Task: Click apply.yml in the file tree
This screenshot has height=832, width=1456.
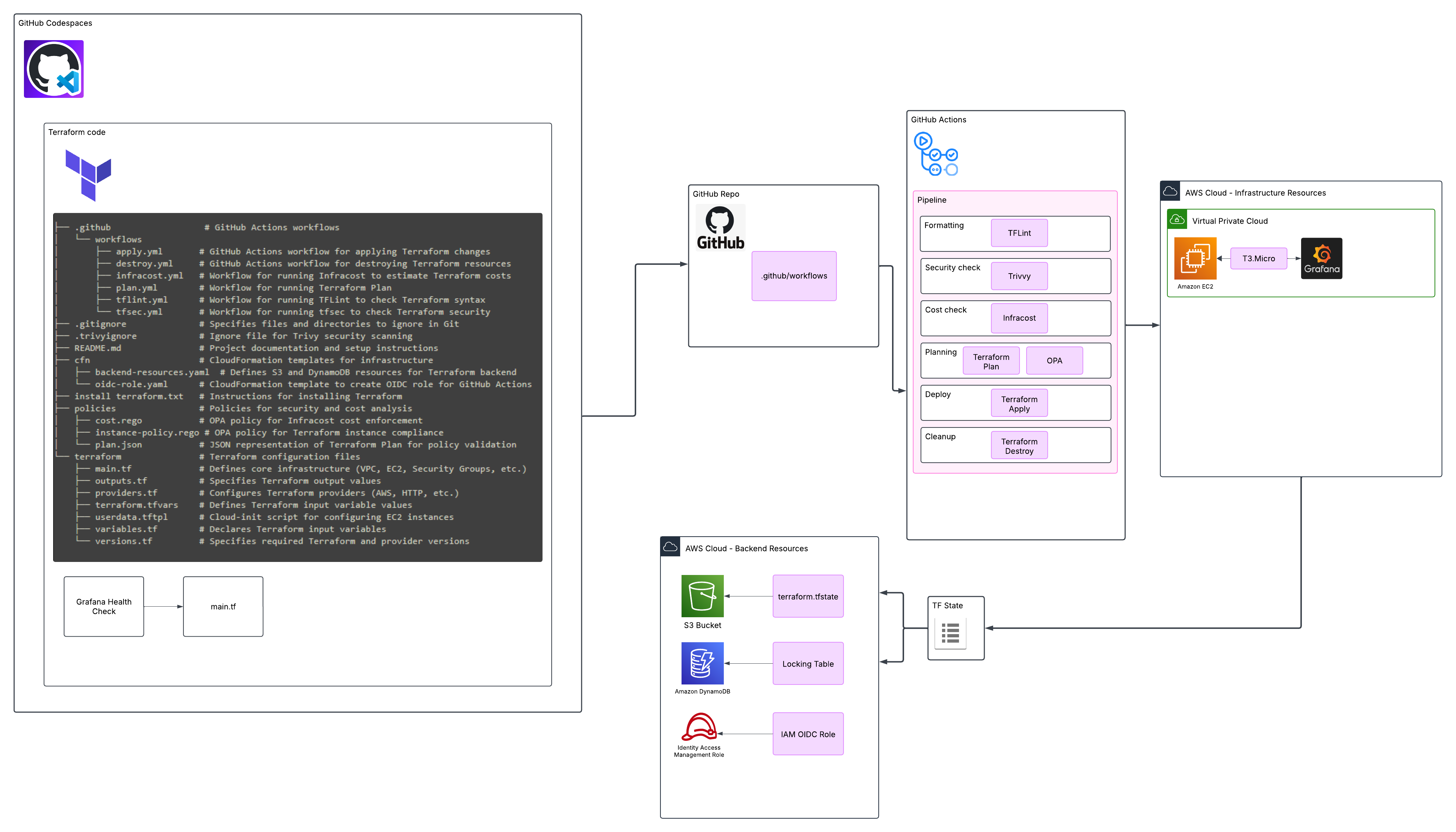Action: 139,251
